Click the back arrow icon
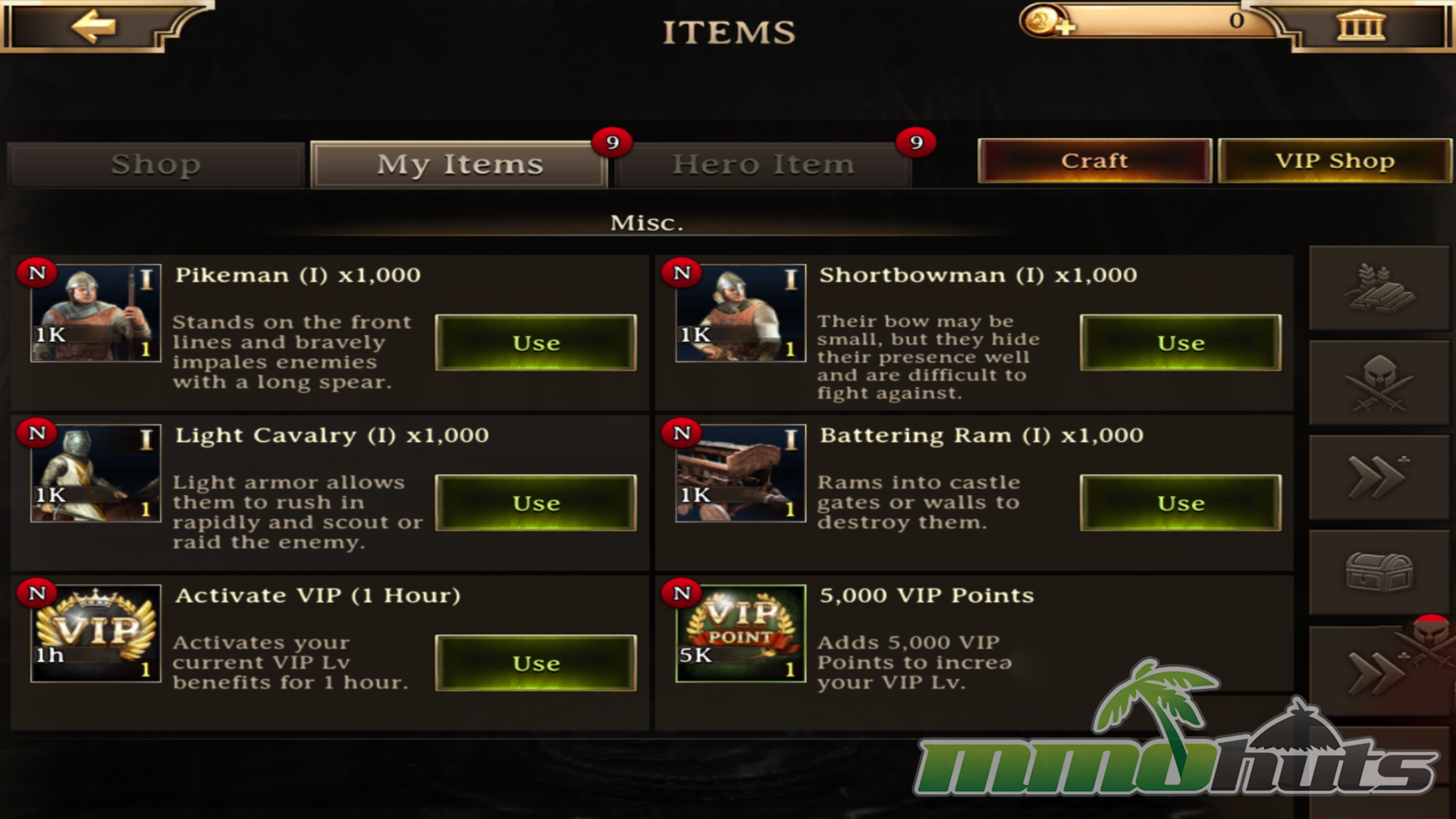Image resolution: width=1456 pixels, height=819 pixels. [x=94, y=27]
